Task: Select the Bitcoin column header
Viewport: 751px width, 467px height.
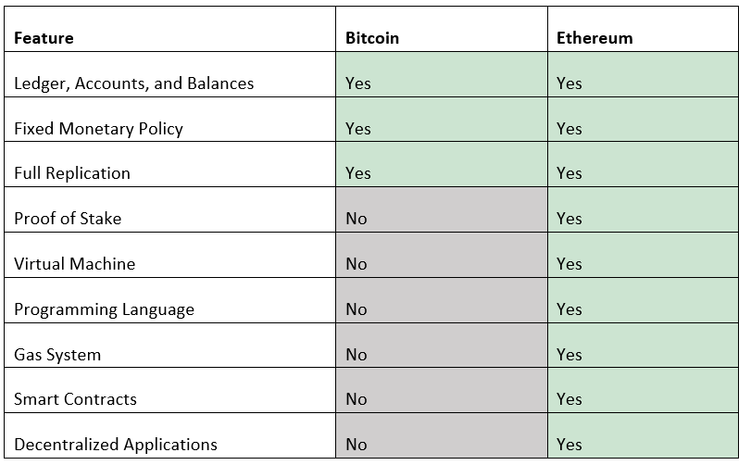Action: click(x=372, y=38)
